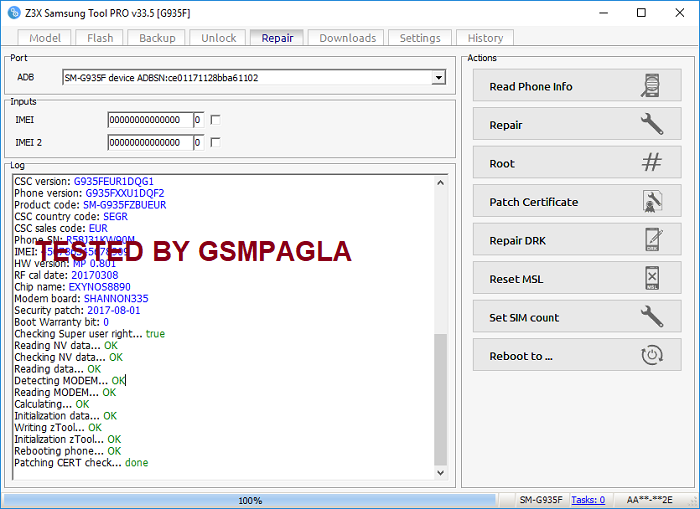The height and width of the screenshot is (509, 700).
Task: Click Modem board SHANNON335 line
Action: coord(81,298)
